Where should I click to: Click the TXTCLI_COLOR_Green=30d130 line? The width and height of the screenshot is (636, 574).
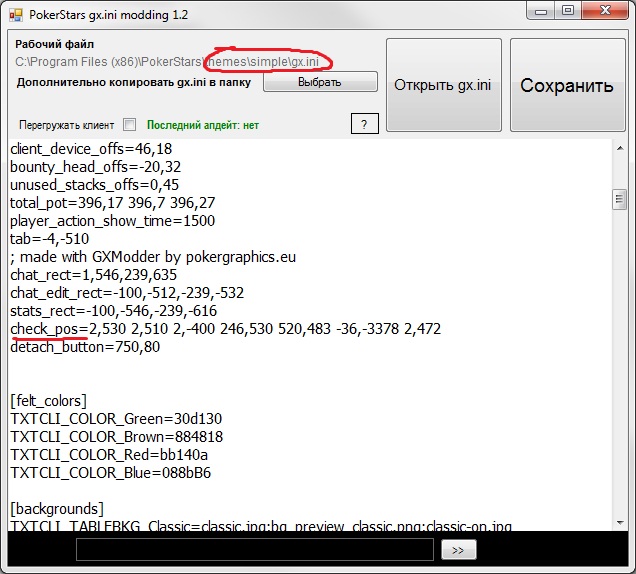tap(116, 419)
